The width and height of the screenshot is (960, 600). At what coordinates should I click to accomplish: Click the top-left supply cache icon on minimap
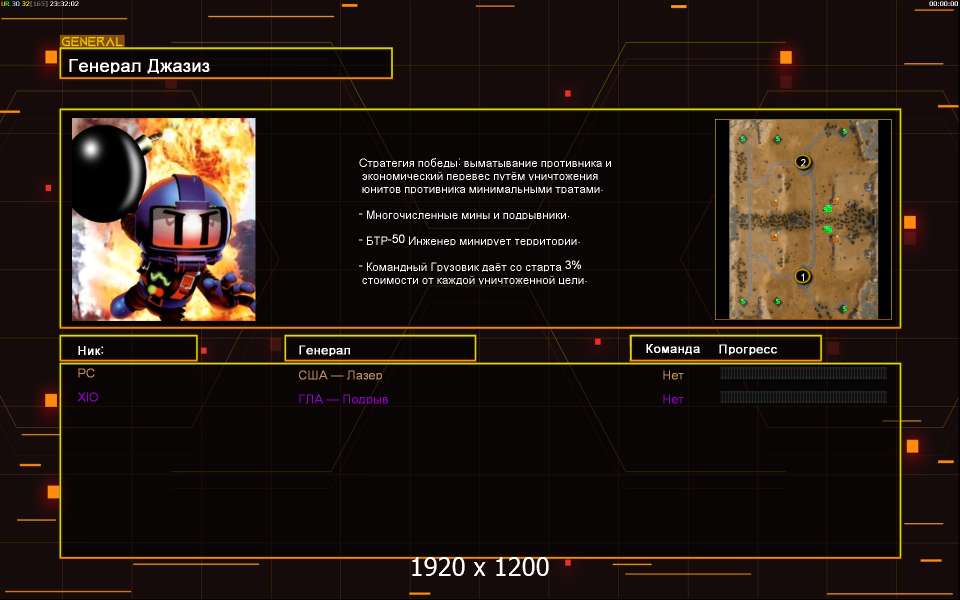[743, 139]
